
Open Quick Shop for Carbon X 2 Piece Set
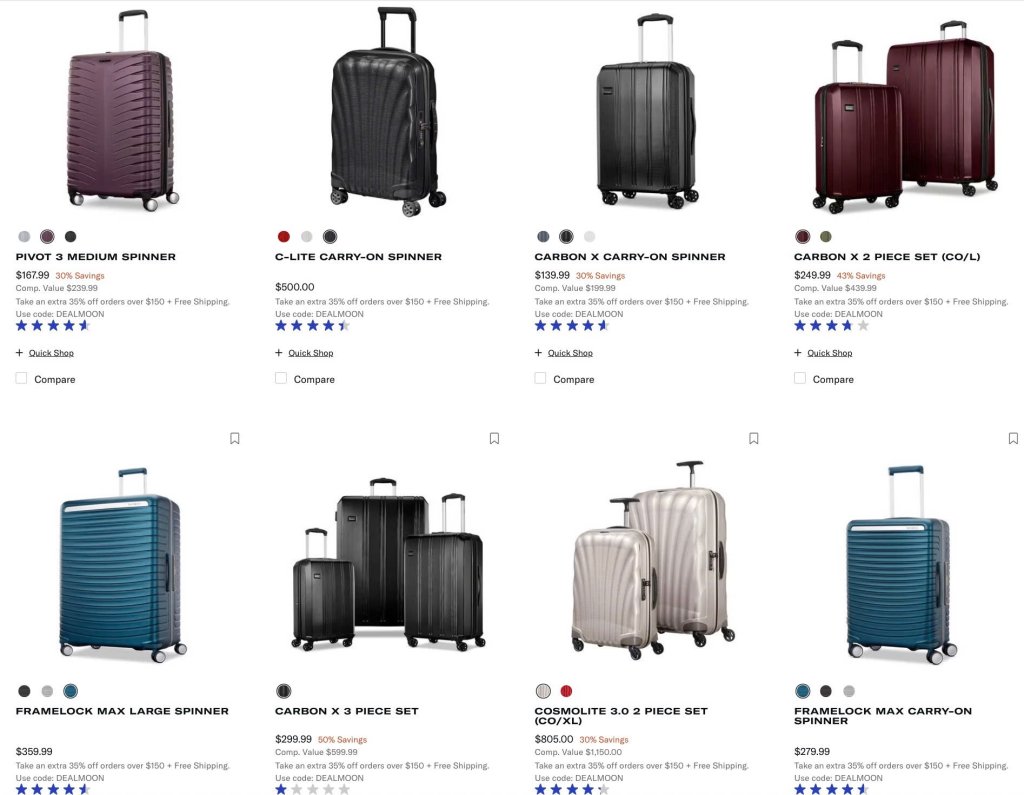[829, 353]
